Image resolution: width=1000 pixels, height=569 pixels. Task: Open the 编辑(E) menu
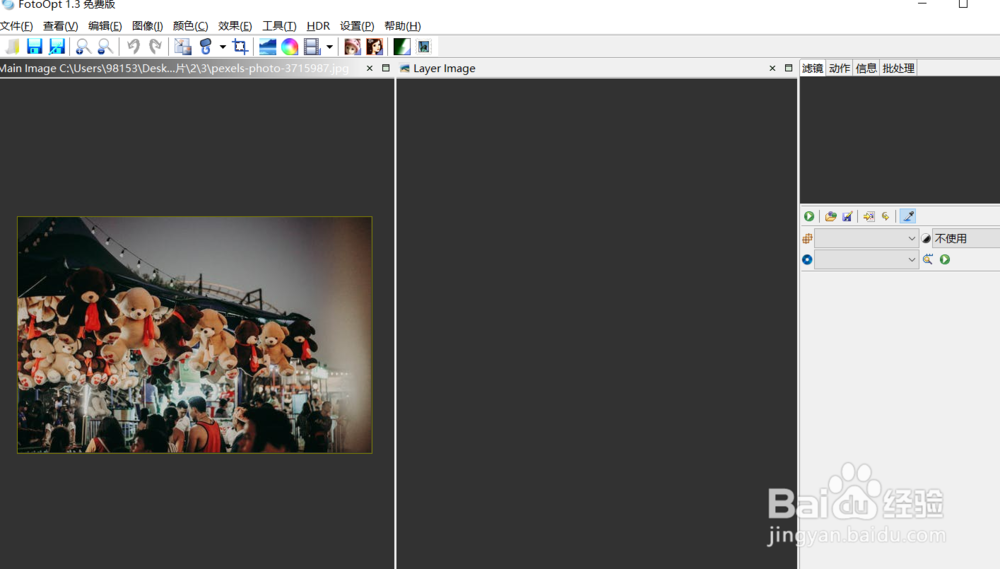coord(105,26)
